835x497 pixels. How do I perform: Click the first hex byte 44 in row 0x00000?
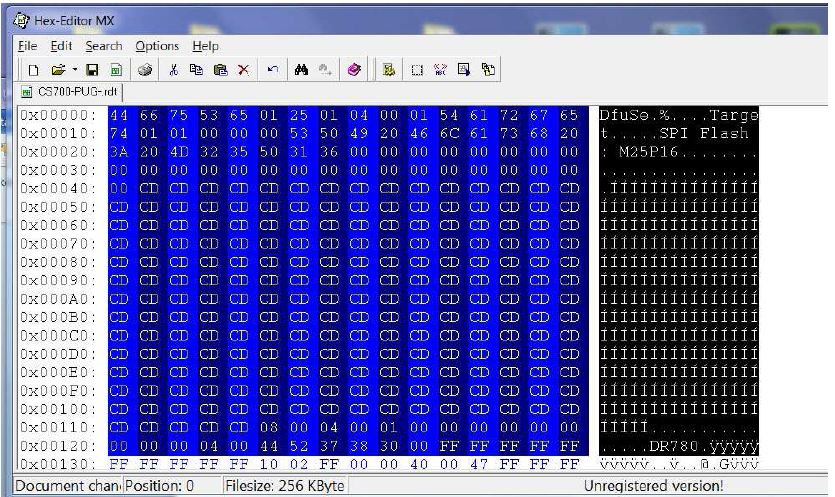click(119, 115)
